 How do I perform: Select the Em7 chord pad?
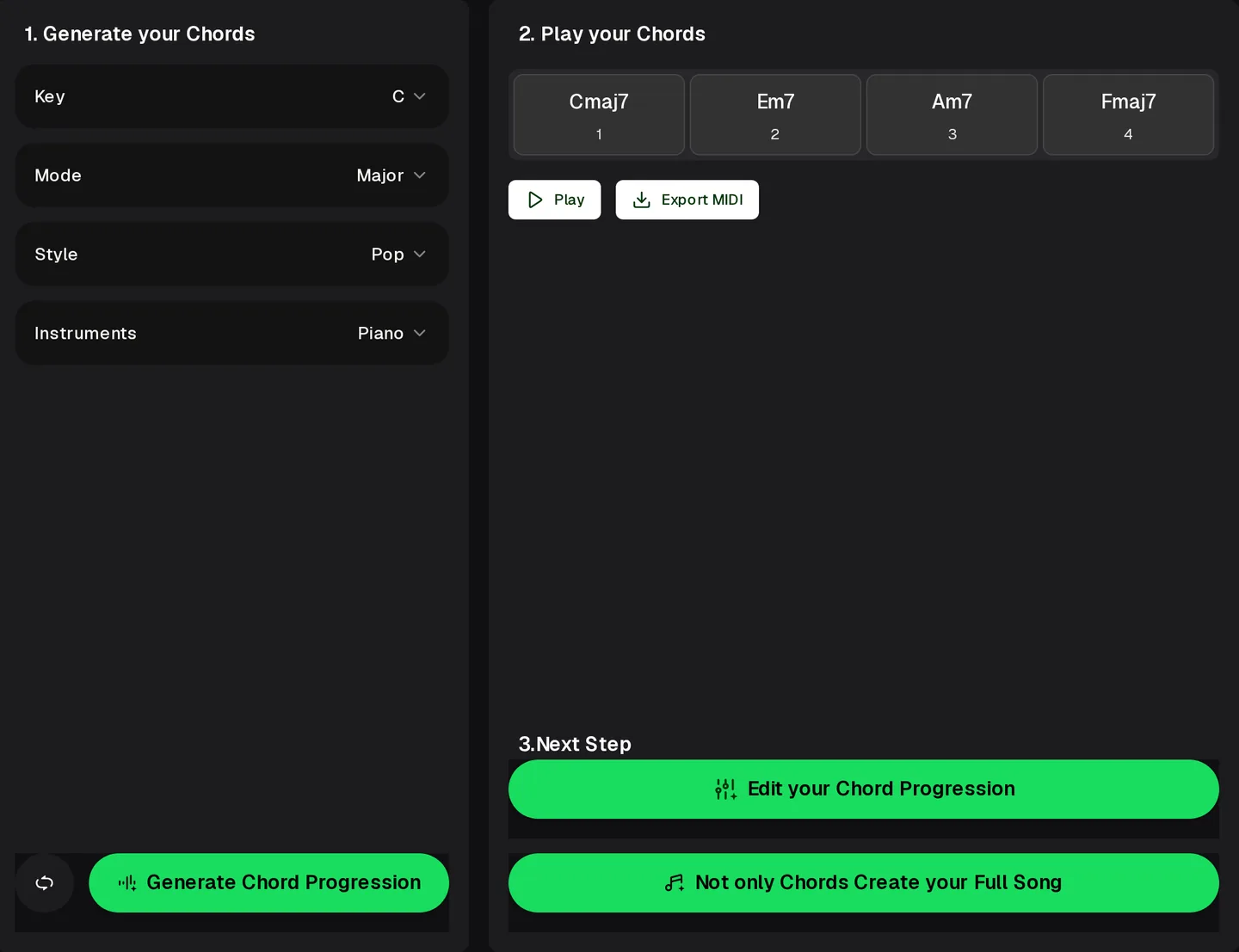(775, 114)
